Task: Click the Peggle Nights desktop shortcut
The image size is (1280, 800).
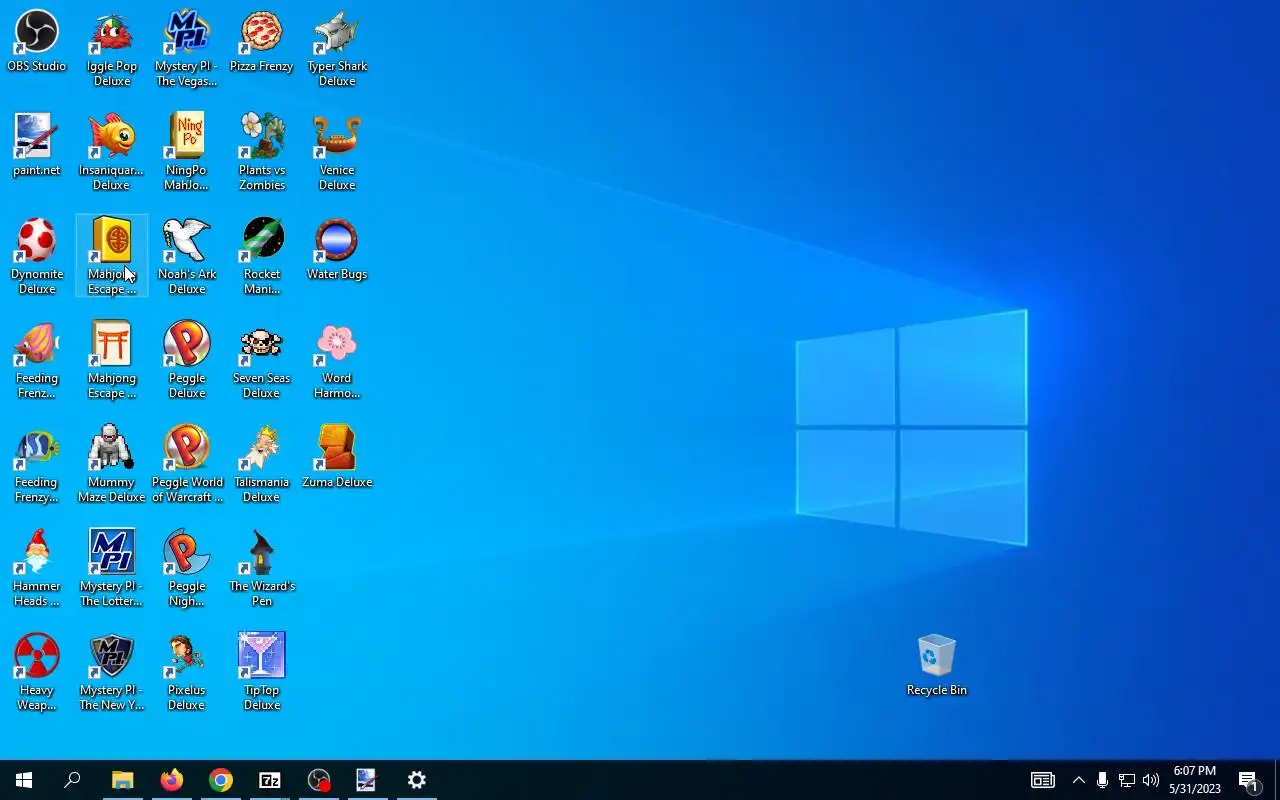Action: pyautogui.click(x=187, y=569)
